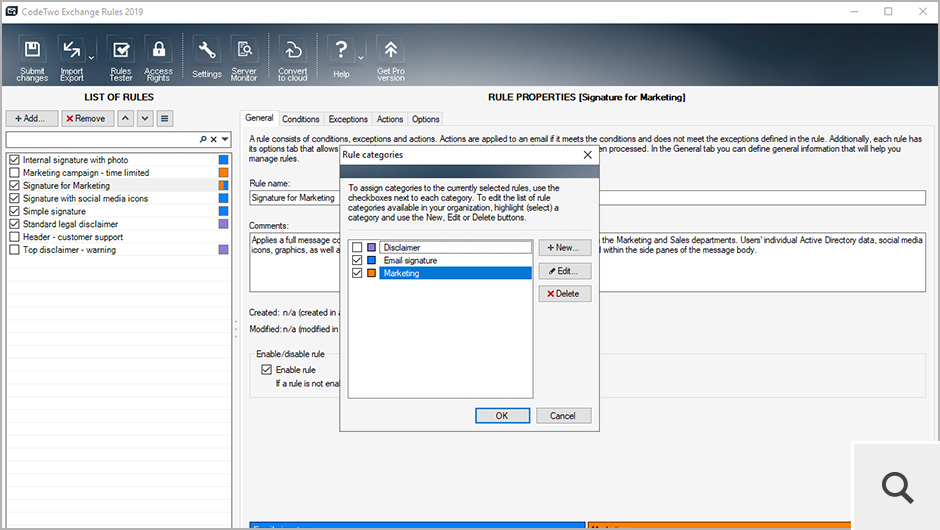Close the Rule categories dialog
Image resolution: width=940 pixels, height=530 pixels.
pos(588,155)
